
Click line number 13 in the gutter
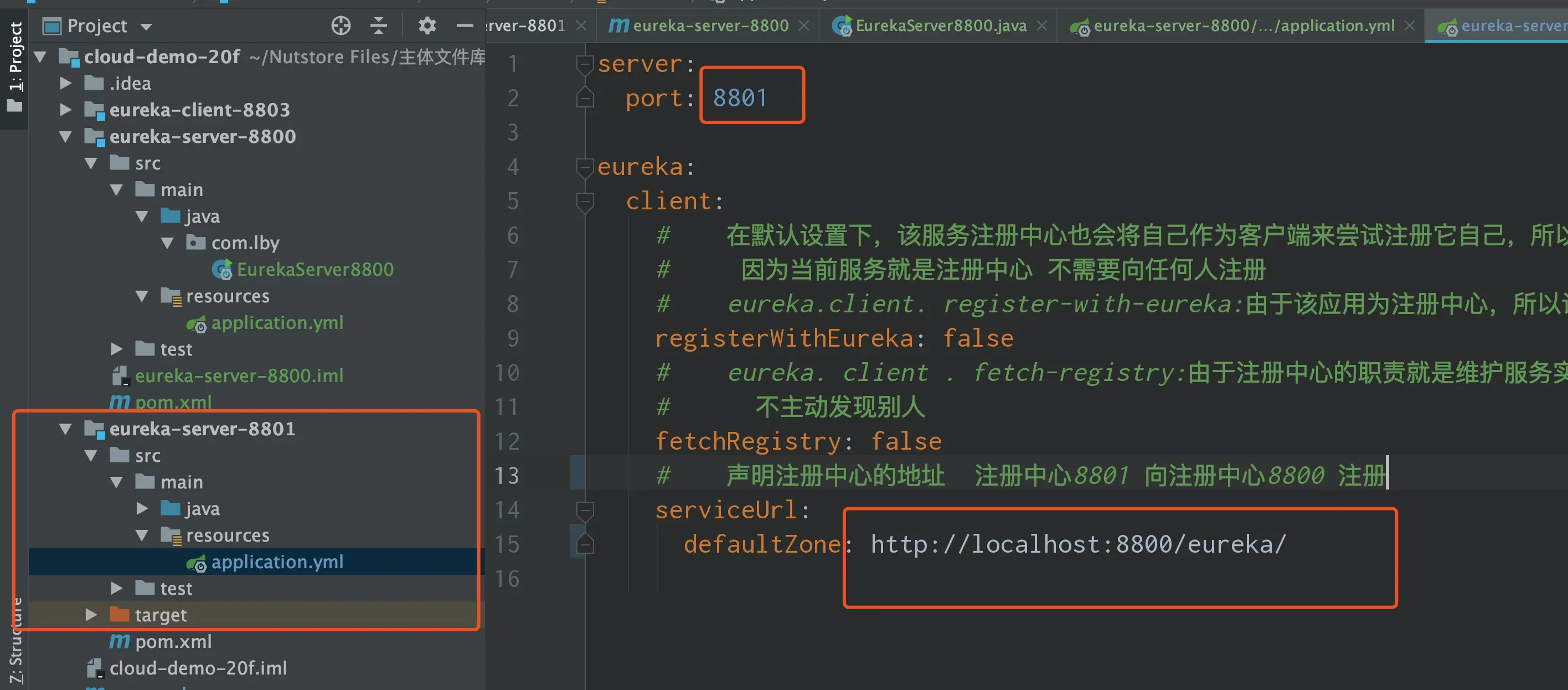tap(507, 476)
